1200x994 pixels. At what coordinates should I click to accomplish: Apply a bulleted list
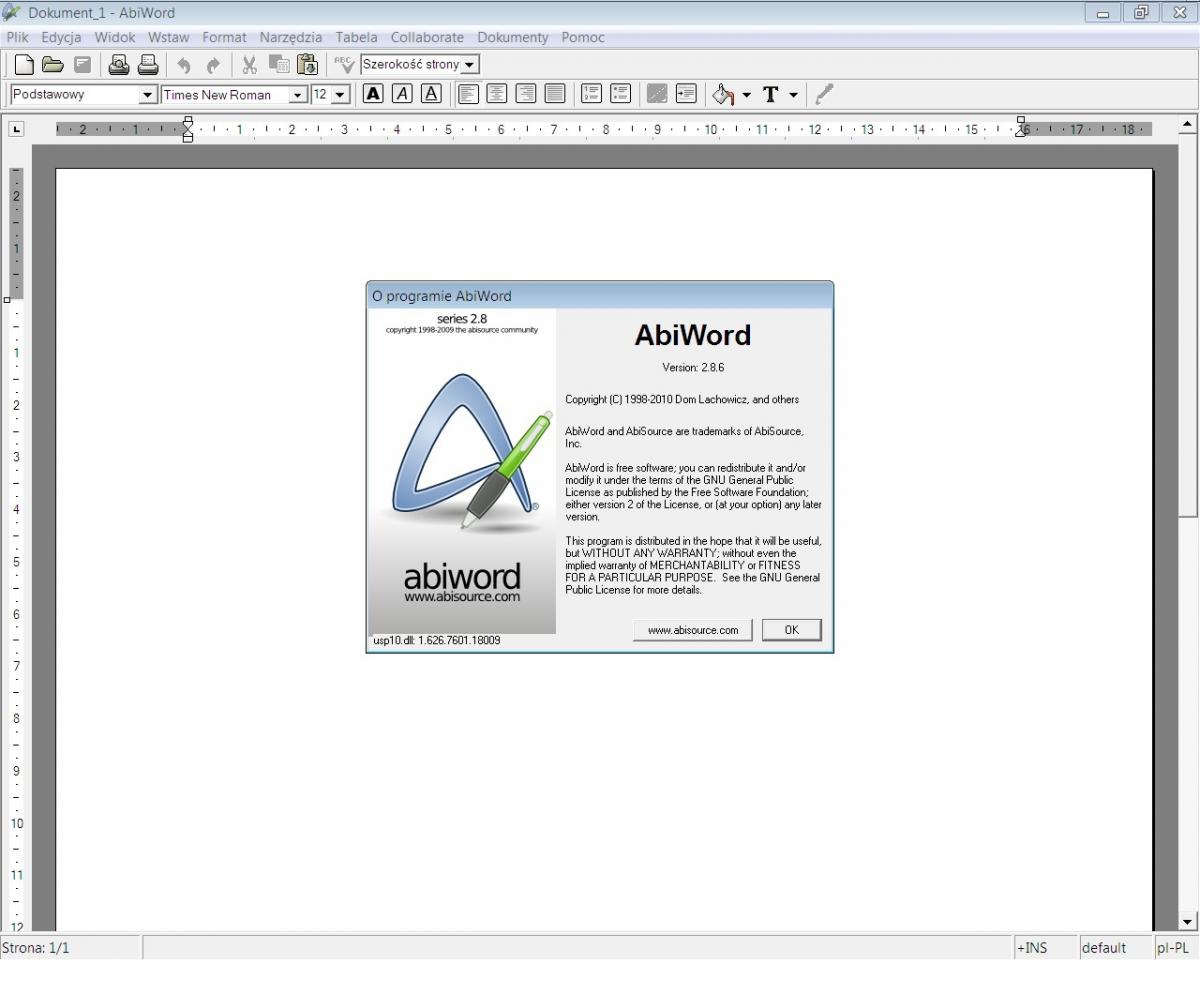(621, 94)
